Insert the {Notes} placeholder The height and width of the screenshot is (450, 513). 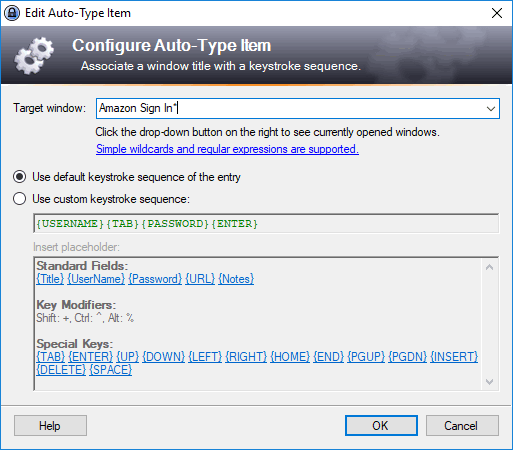pyautogui.click(x=236, y=279)
